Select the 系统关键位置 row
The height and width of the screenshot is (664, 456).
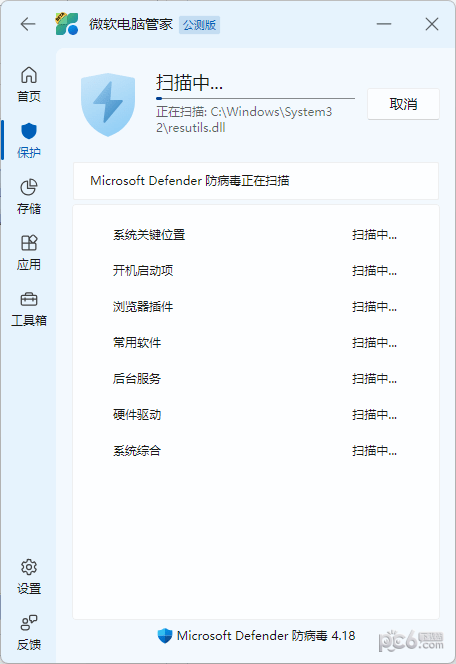(x=256, y=235)
